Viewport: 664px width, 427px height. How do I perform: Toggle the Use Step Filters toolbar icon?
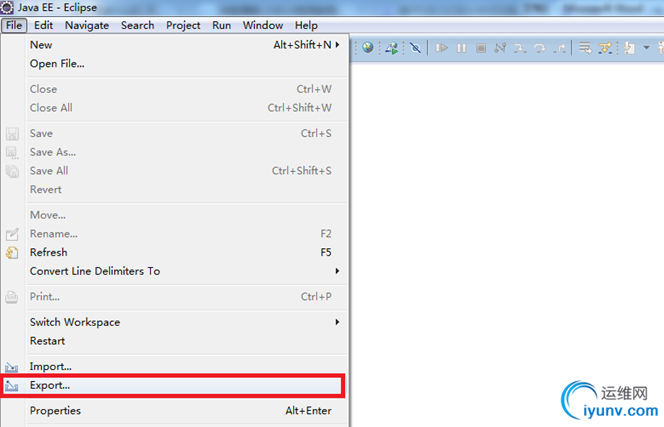[605, 48]
